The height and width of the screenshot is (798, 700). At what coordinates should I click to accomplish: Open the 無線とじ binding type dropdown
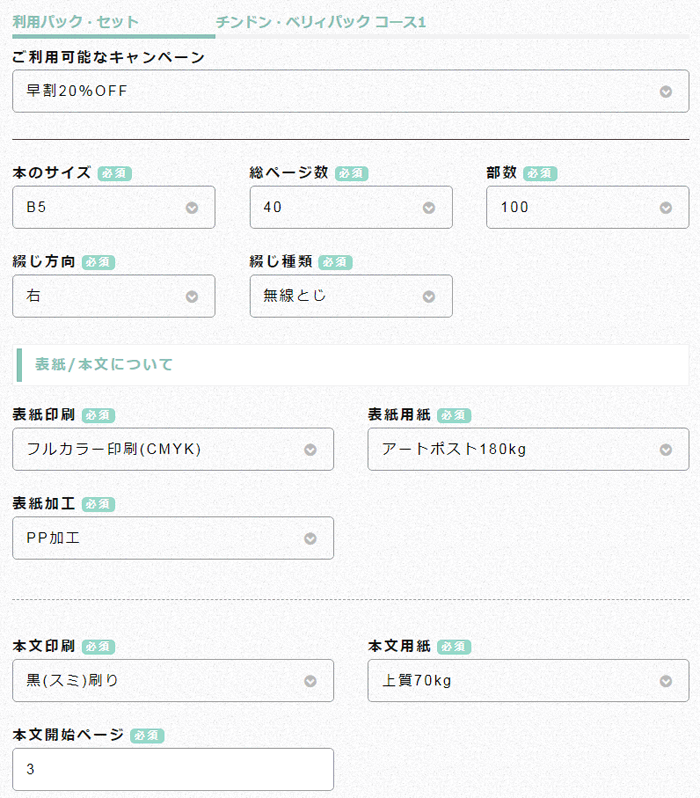click(x=351, y=296)
